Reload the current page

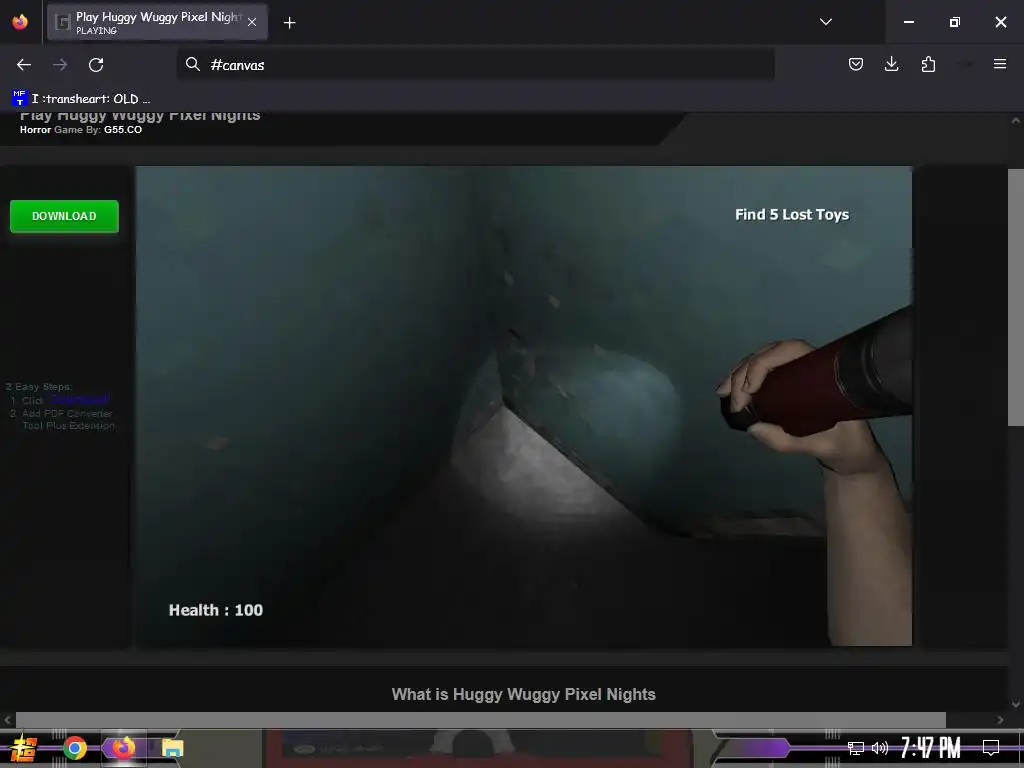[x=96, y=65]
